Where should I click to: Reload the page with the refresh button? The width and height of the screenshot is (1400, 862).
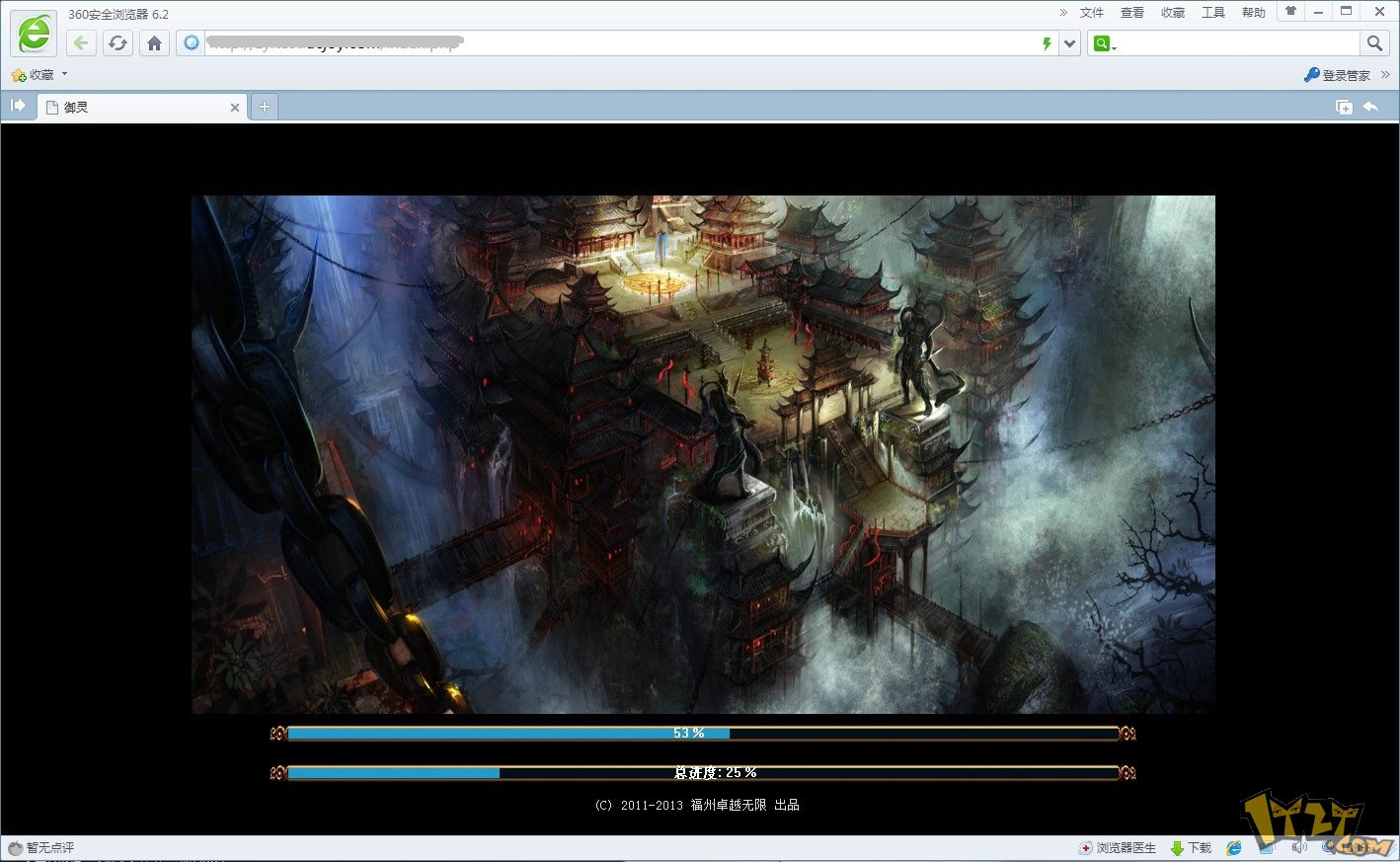(117, 43)
